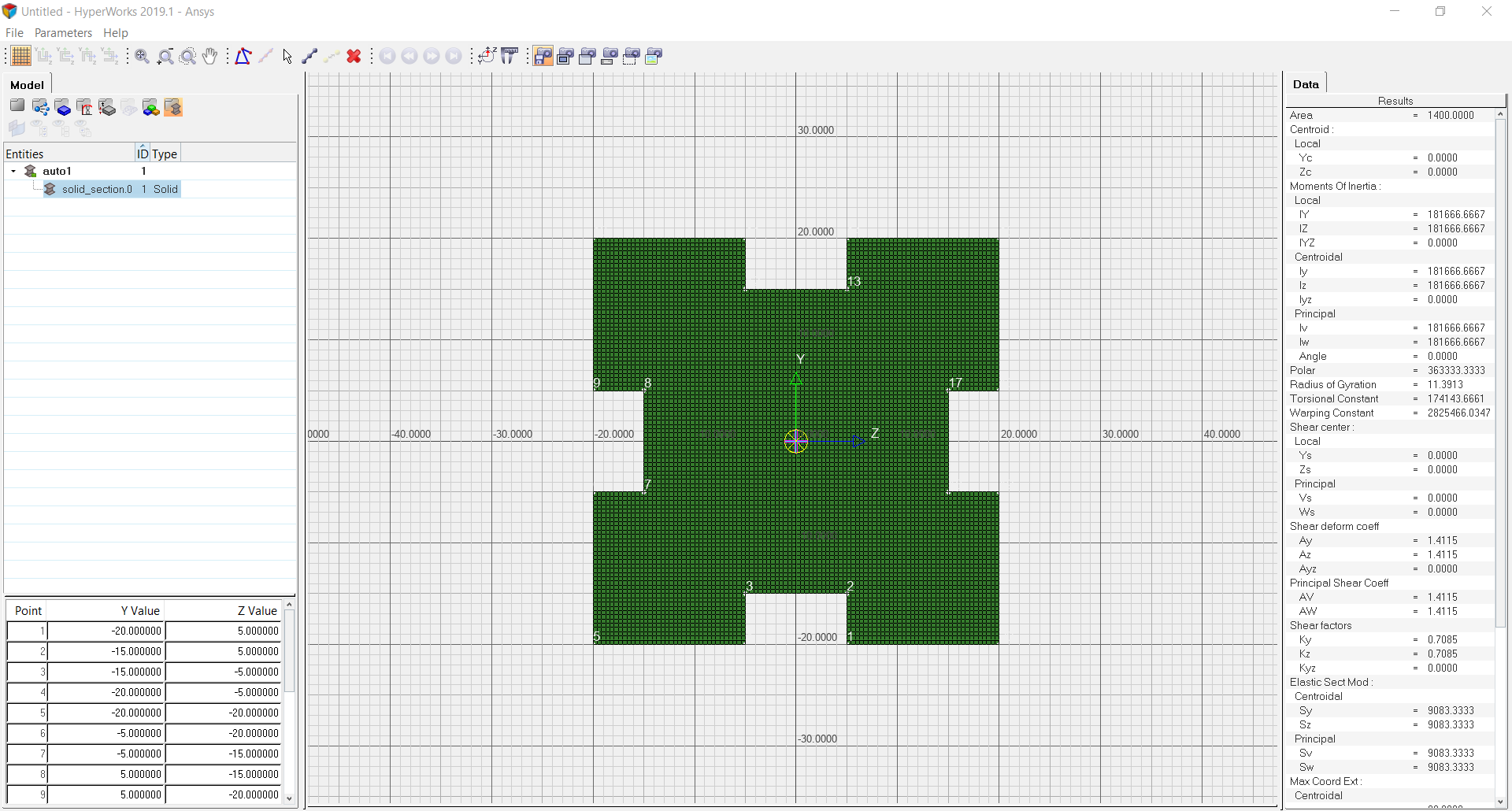Click Z Value cell of point 9
Image resolution: width=1512 pixels, height=811 pixels.
coord(223,794)
